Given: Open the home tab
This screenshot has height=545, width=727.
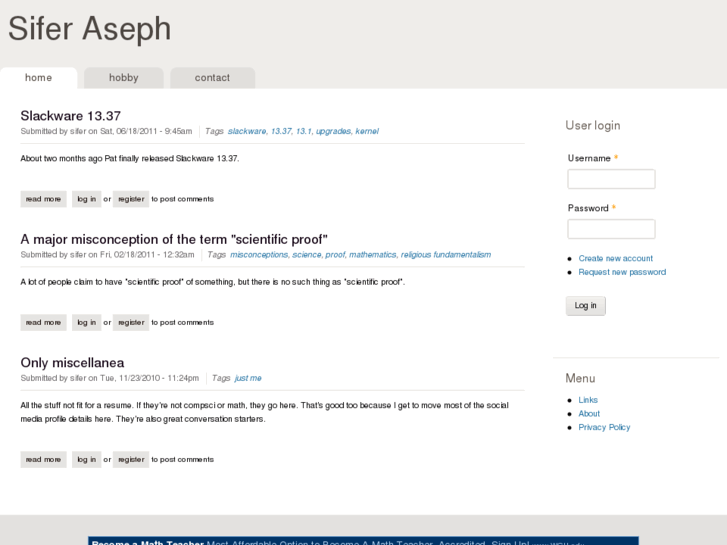Looking at the screenshot, I should pyautogui.click(x=38, y=78).
